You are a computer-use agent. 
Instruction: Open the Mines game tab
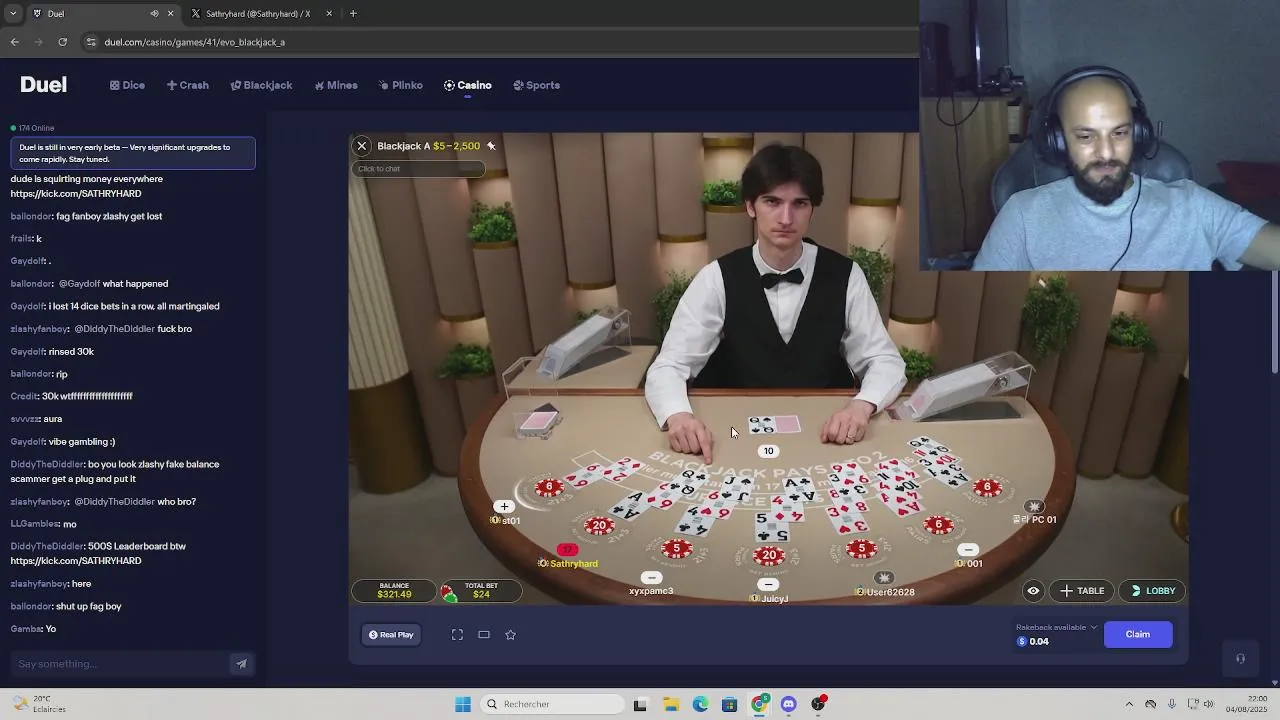tap(335, 85)
